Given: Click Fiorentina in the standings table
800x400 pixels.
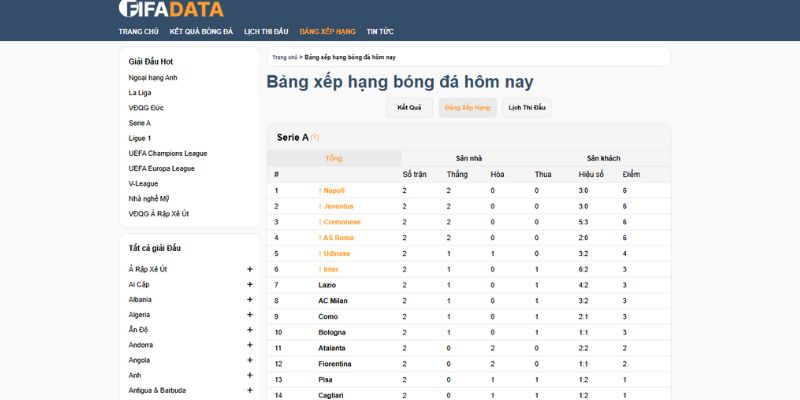Looking at the screenshot, I should (335, 364).
